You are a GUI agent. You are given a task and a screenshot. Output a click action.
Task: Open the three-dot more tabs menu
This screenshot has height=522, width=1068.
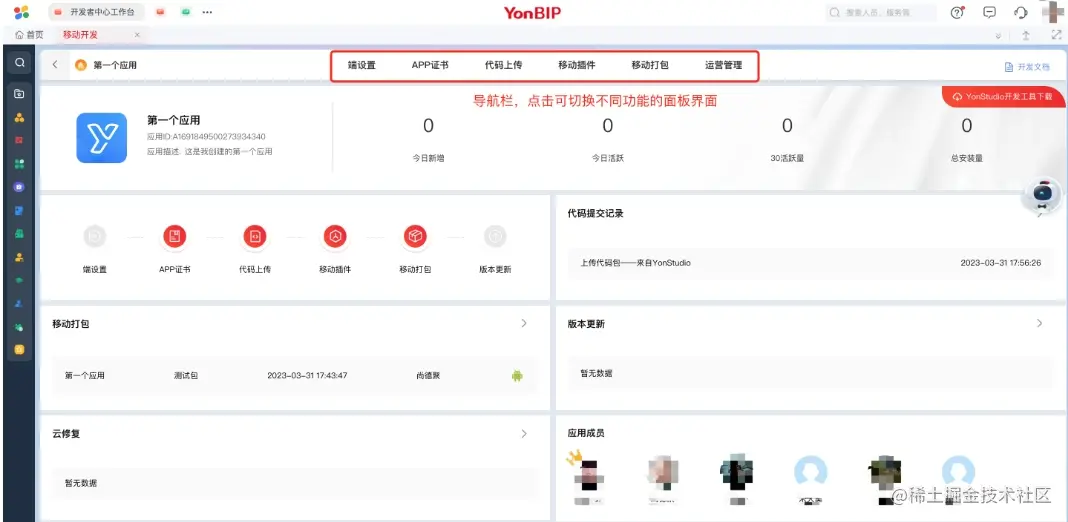point(208,12)
